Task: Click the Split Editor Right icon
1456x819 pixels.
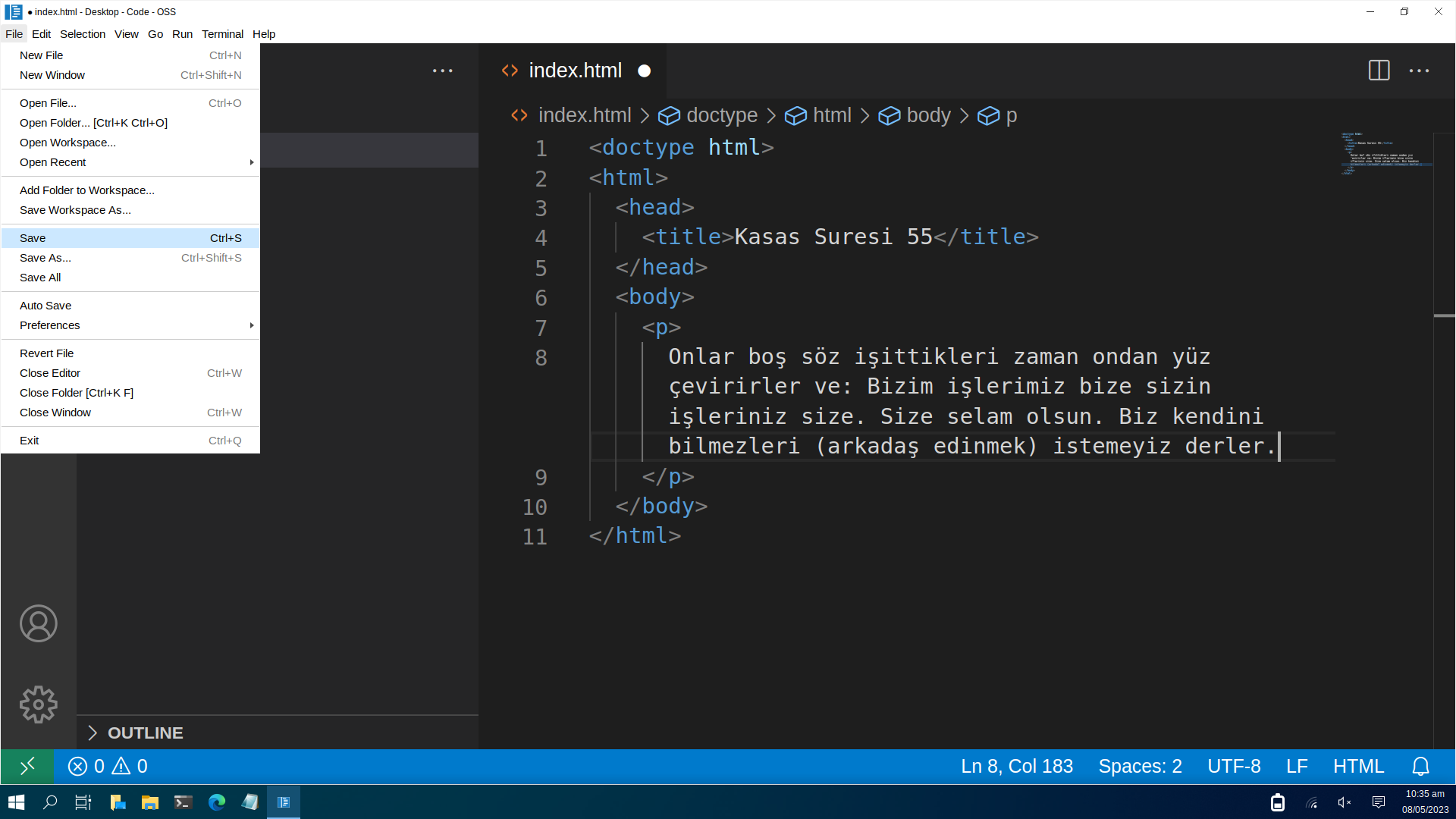Action: click(1379, 71)
